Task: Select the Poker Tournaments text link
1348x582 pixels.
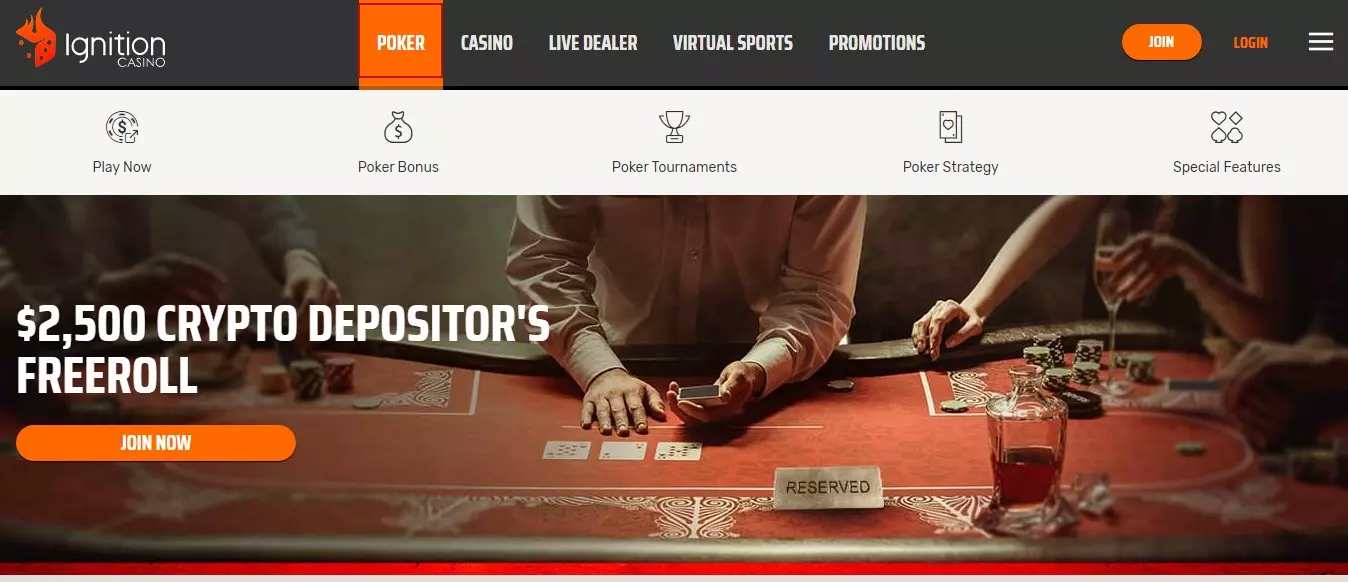Action: (674, 167)
